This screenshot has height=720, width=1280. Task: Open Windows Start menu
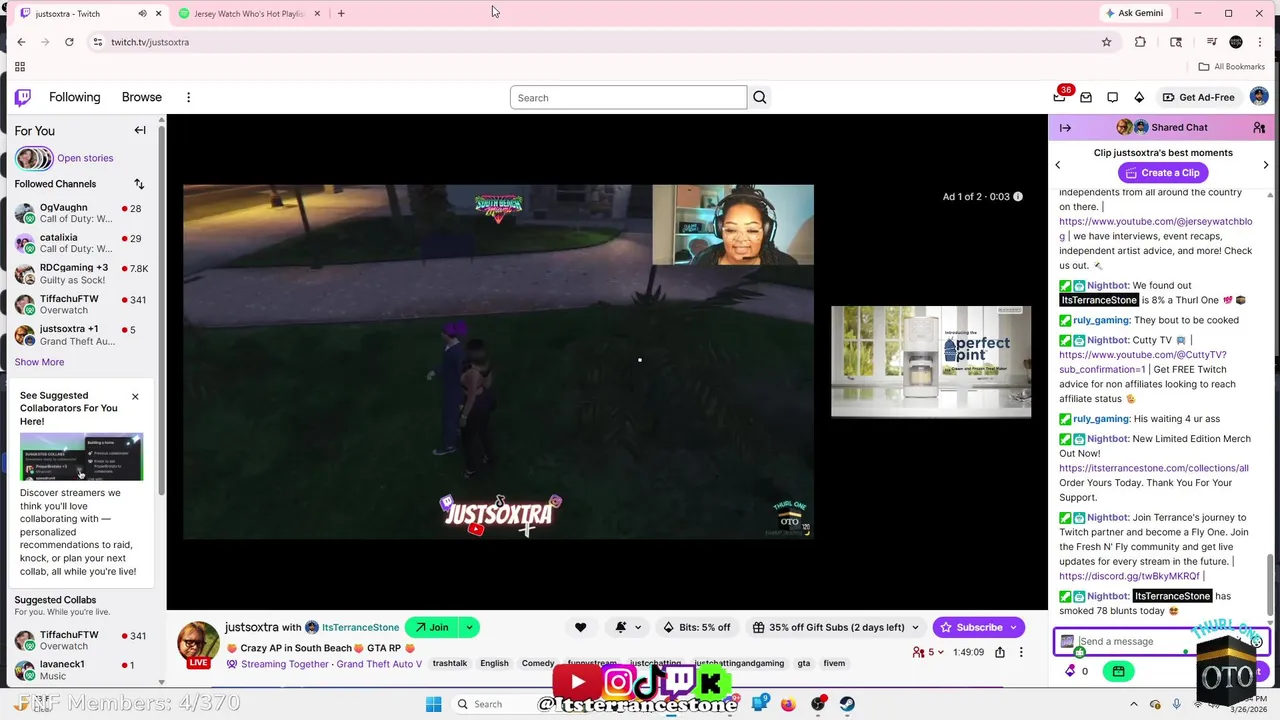point(433,704)
